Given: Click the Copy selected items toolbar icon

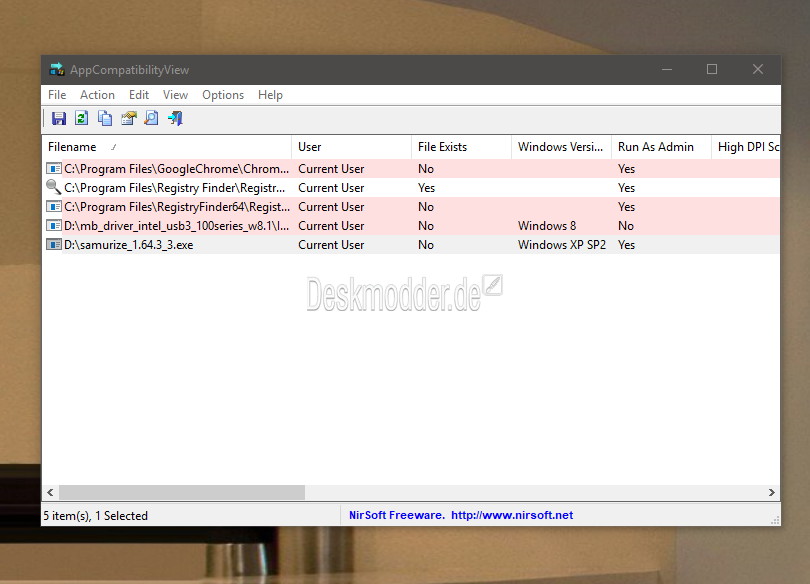Looking at the screenshot, I should tap(105, 118).
